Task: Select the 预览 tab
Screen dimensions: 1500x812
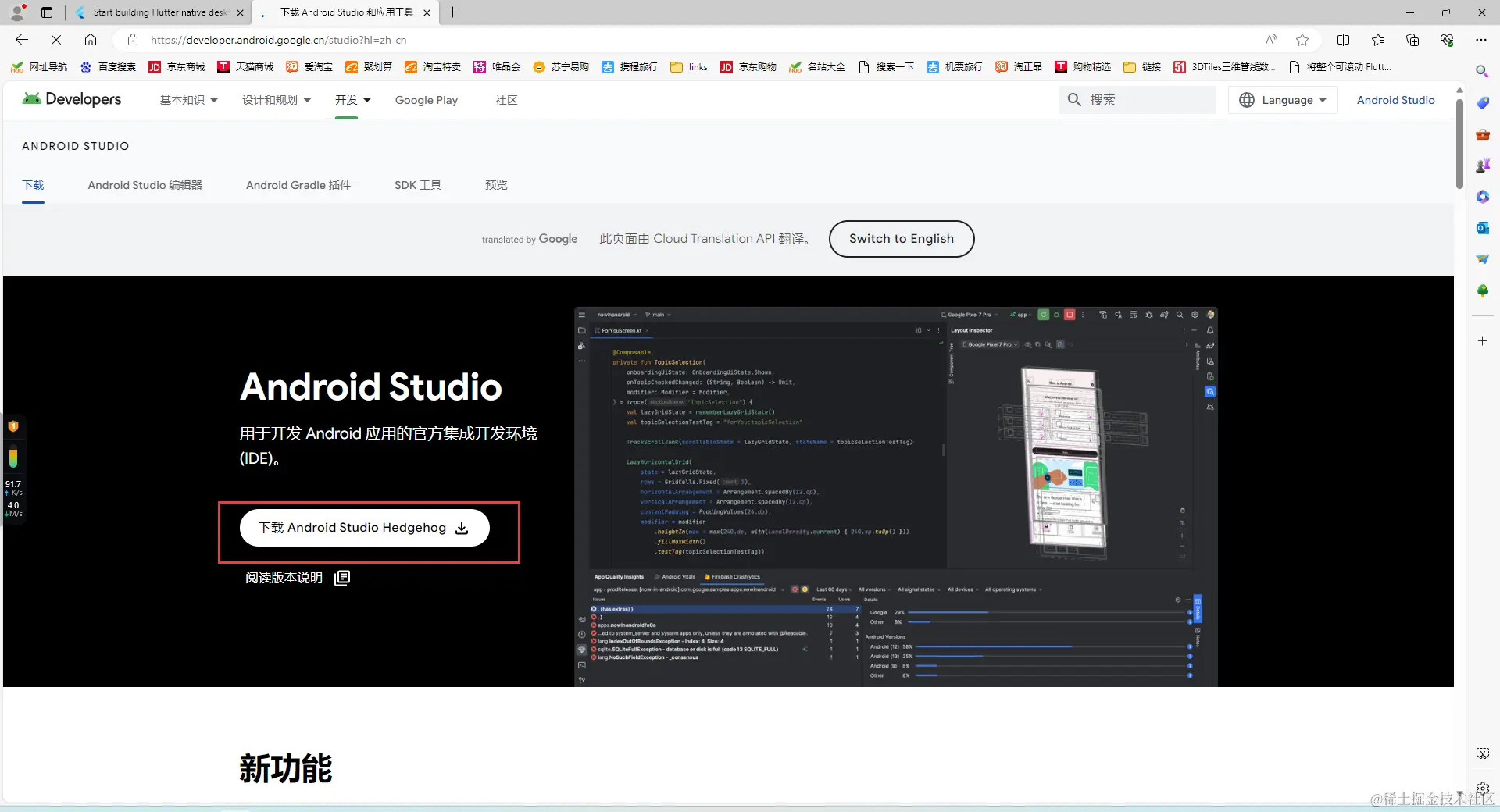Action: (x=496, y=185)
